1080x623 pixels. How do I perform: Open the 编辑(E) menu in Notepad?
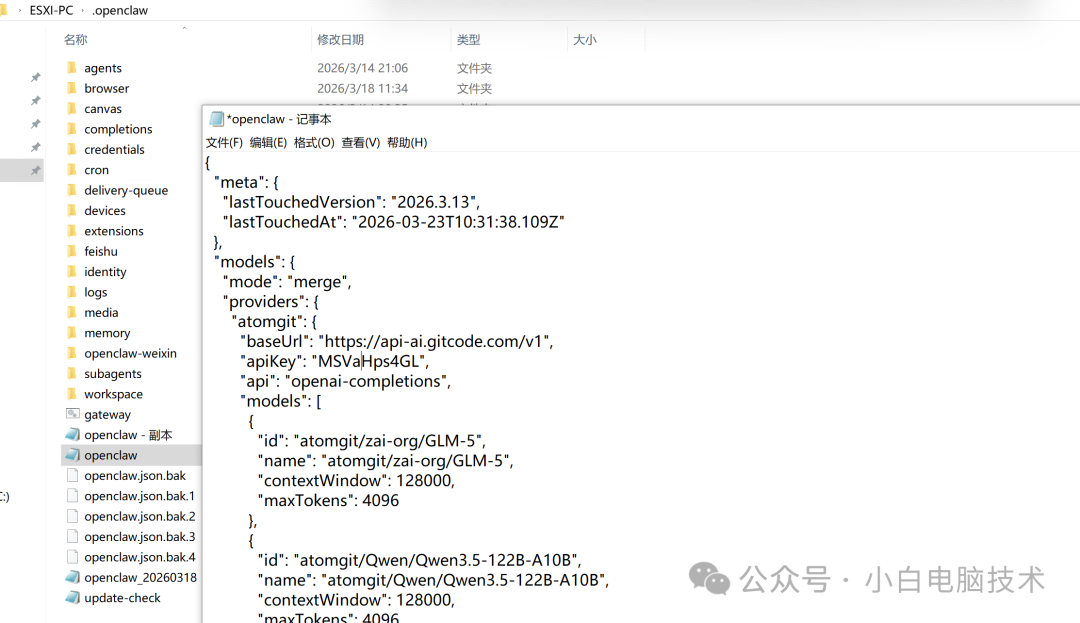point(268,142)
